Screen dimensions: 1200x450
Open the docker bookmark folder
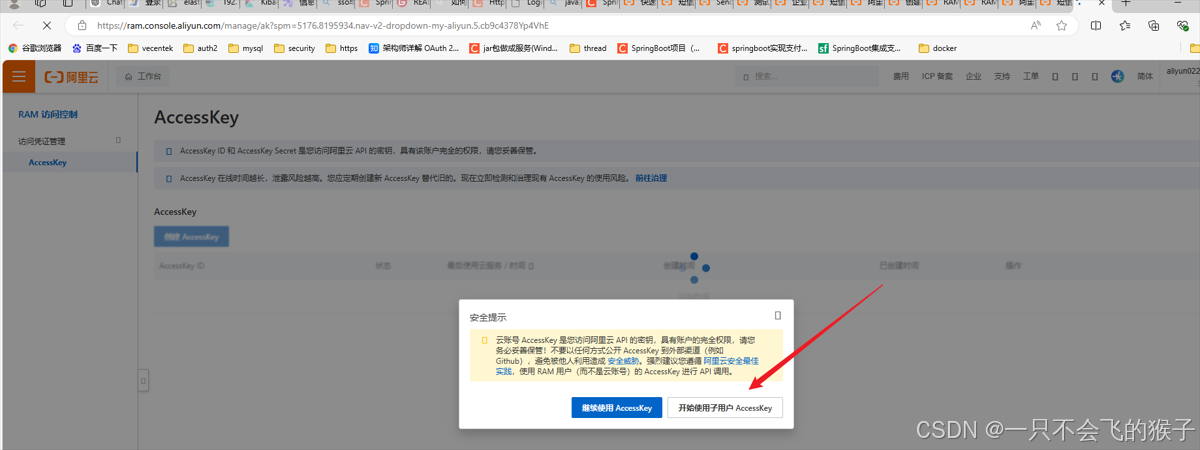(x=938, y=47)
